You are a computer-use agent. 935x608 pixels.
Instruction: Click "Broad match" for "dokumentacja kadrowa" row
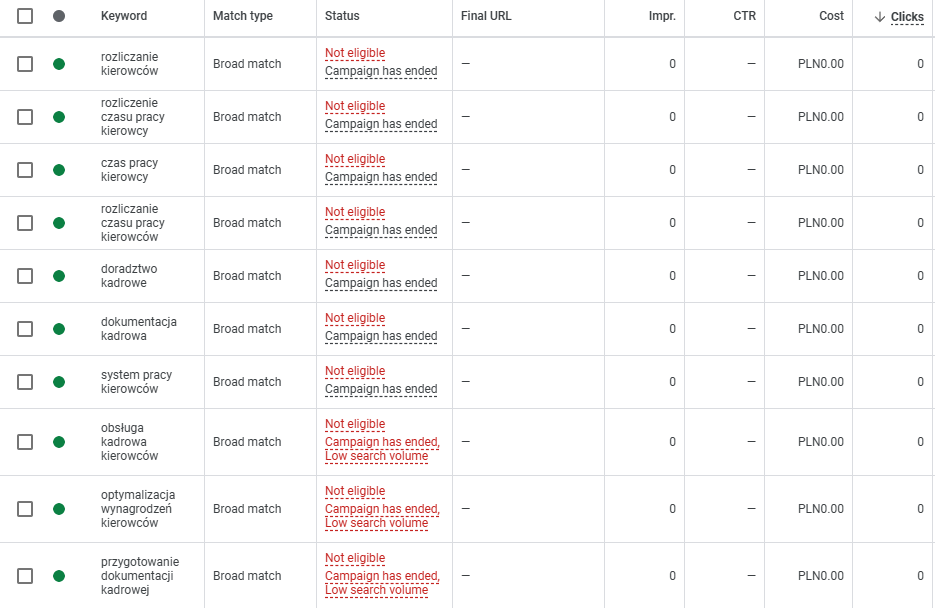(247, 329)
